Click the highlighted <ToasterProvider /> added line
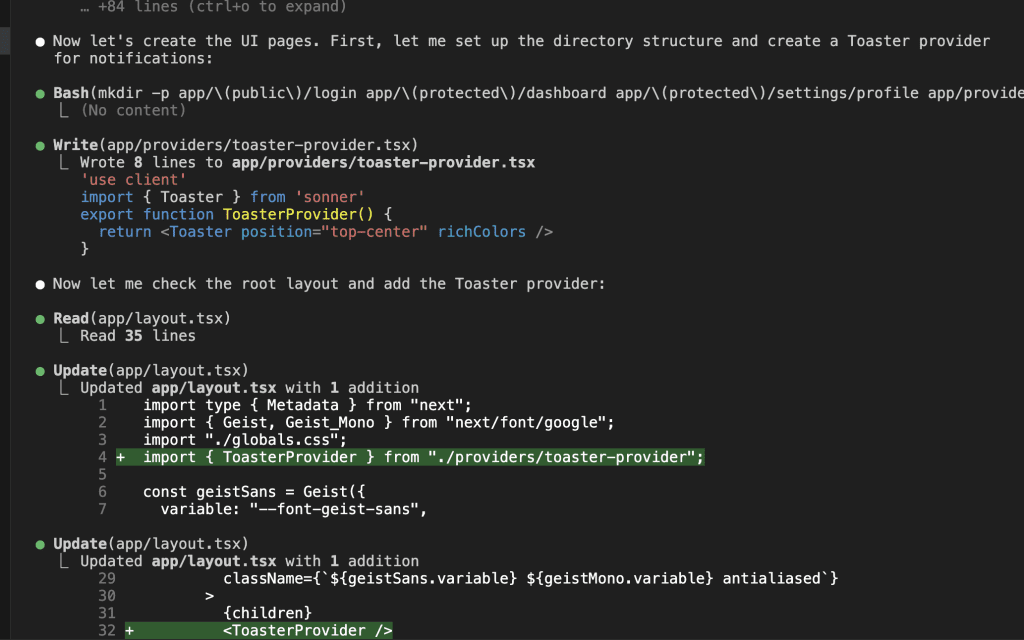Viewport: 1024px width, 640px height. (307, 631)
